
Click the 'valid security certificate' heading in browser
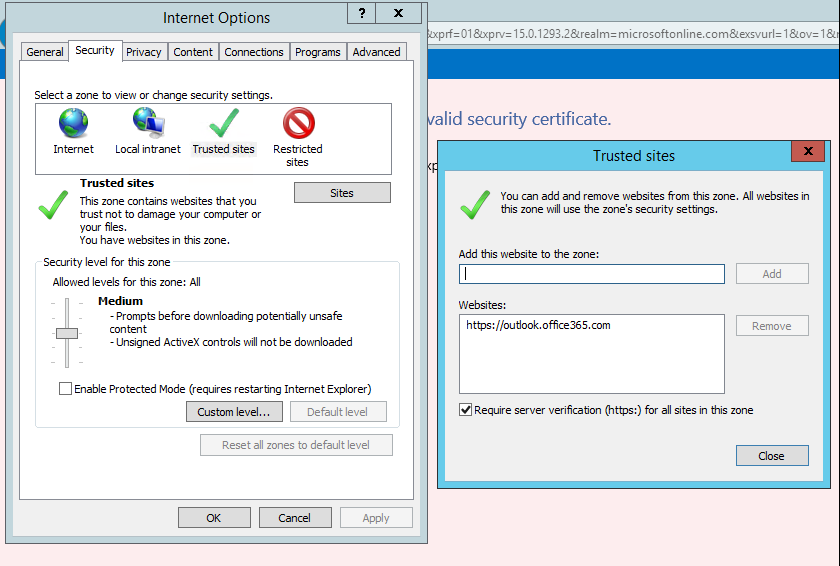pos(520,119)
